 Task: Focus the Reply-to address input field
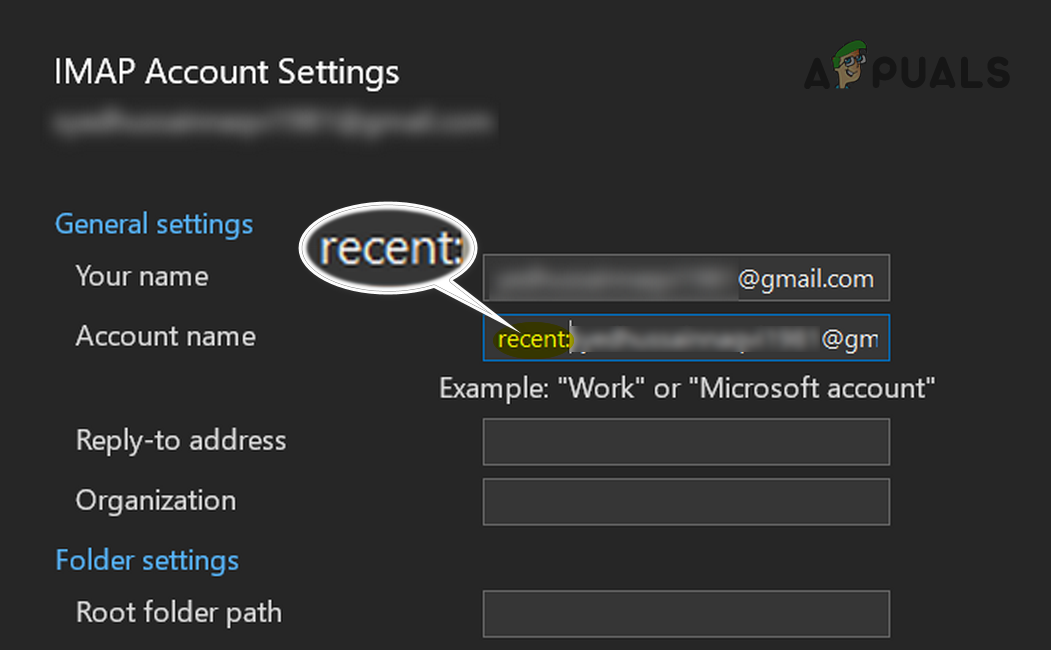[686, 442]
